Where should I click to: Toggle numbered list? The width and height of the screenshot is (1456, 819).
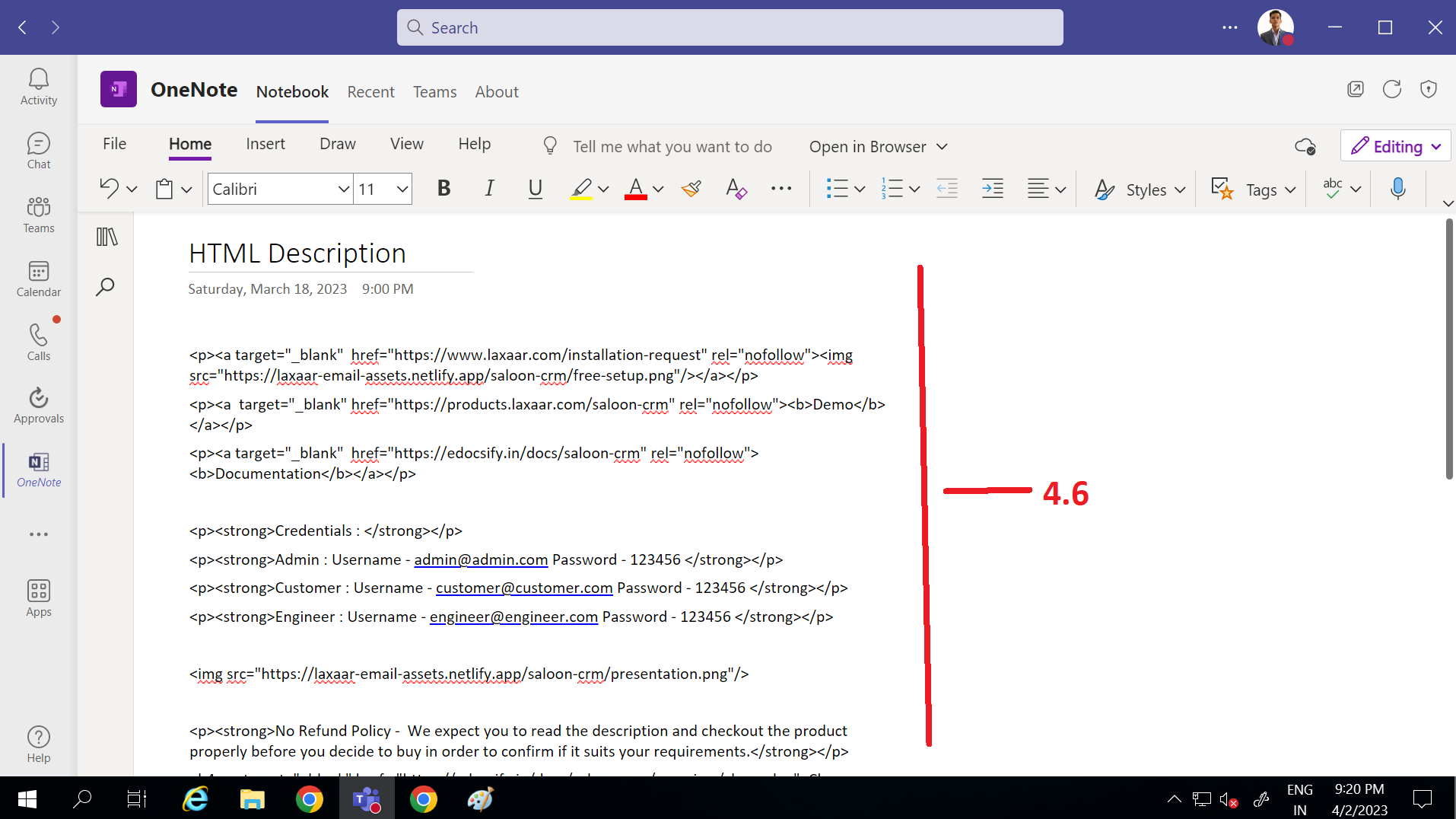tap(892, 189)
